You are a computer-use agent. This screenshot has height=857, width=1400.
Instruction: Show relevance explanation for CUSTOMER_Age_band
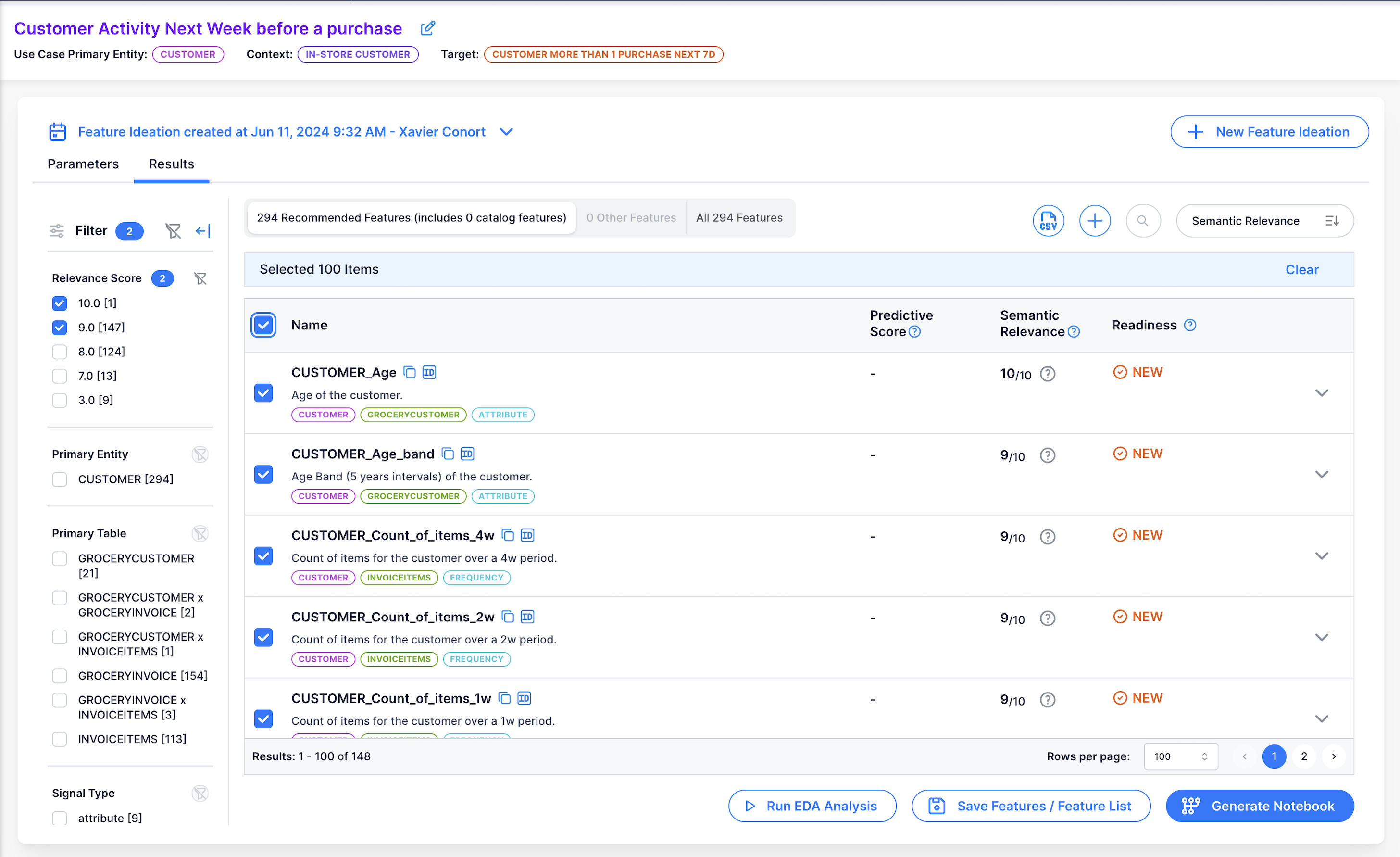[1047, 455]
